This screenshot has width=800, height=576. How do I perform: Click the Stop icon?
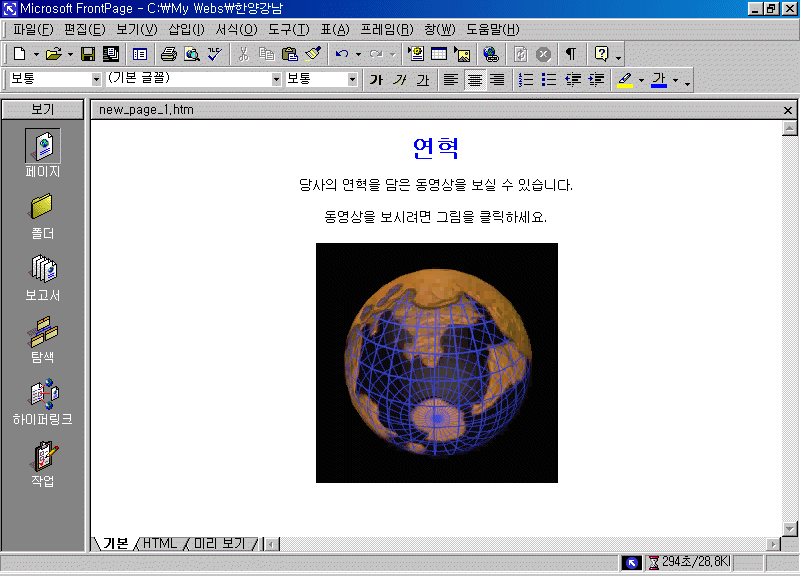543,54
